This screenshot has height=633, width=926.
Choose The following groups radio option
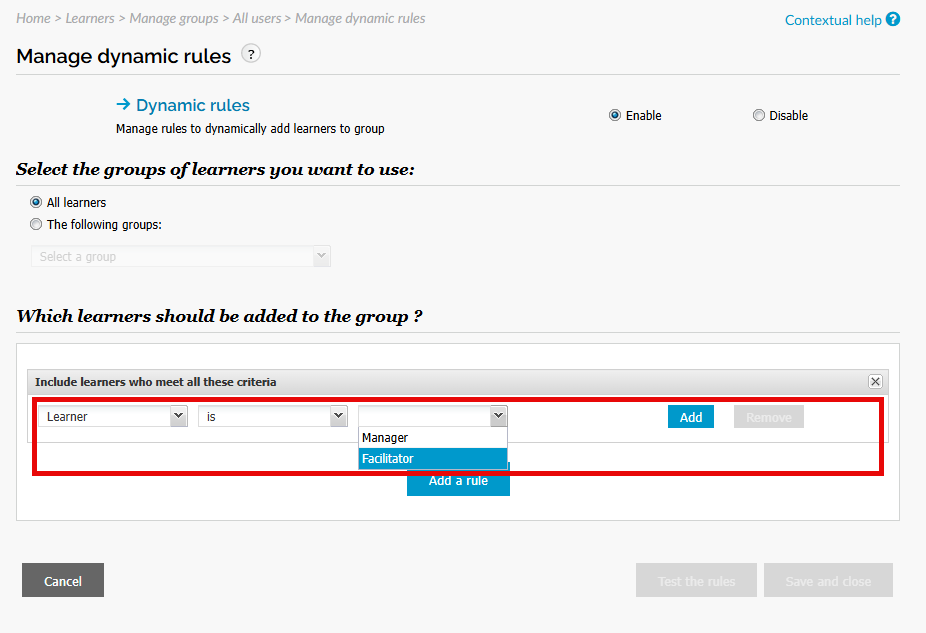pyautogui.click(x=36, y=225)
